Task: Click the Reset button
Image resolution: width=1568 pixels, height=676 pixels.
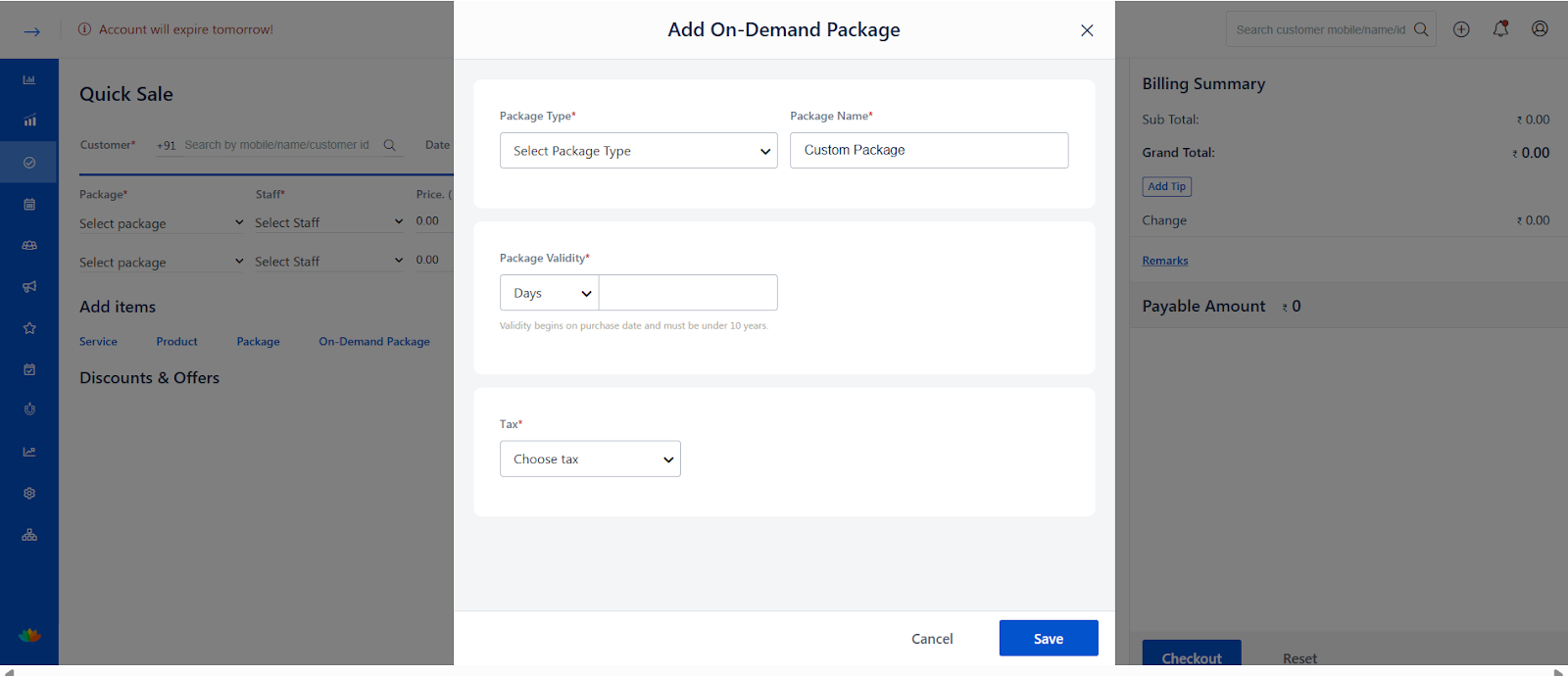Action: (1299, 658)
